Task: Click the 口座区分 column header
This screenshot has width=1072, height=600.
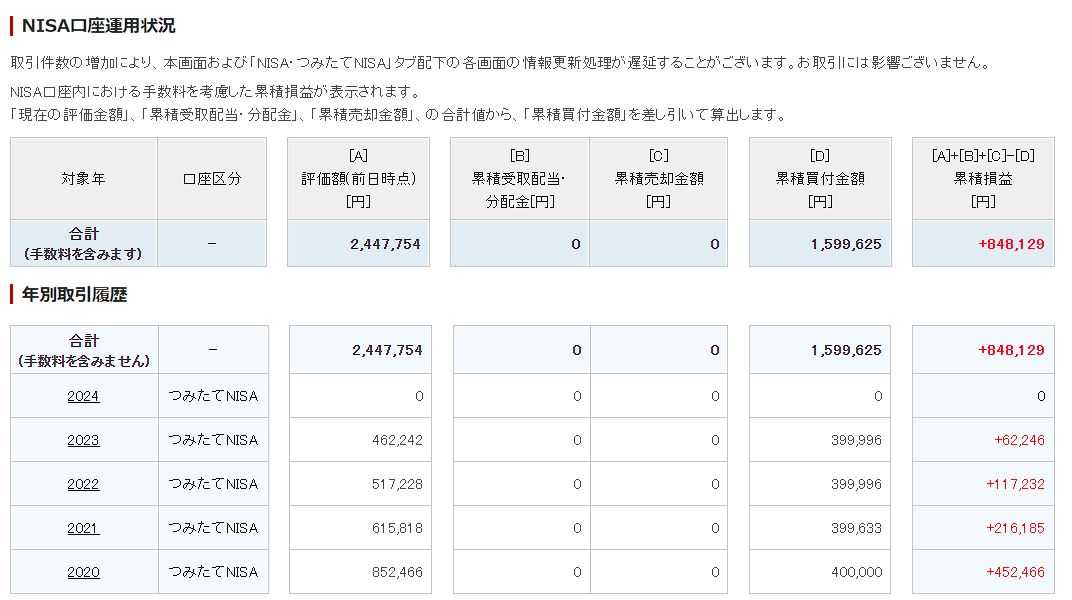Action: coord(212,179)
